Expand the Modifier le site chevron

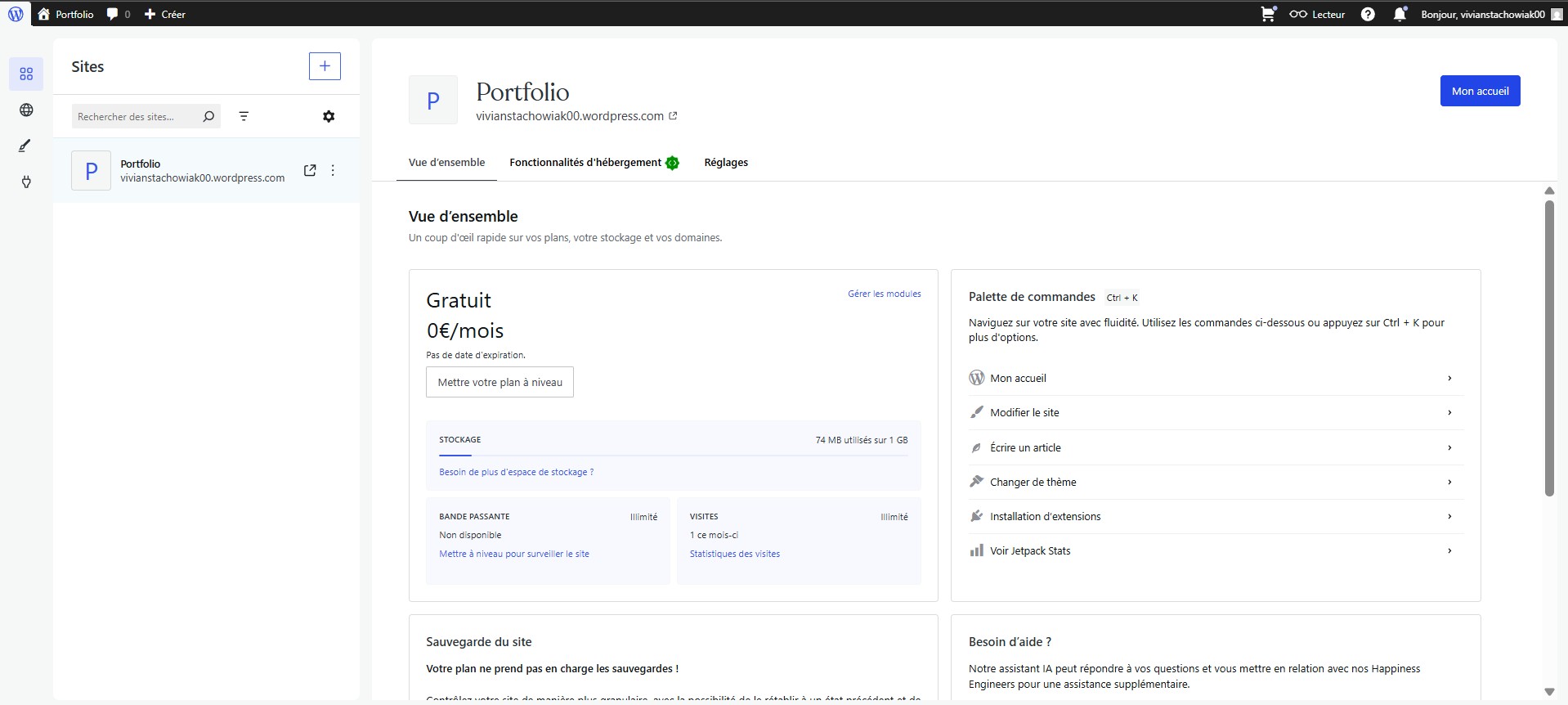1449,412
